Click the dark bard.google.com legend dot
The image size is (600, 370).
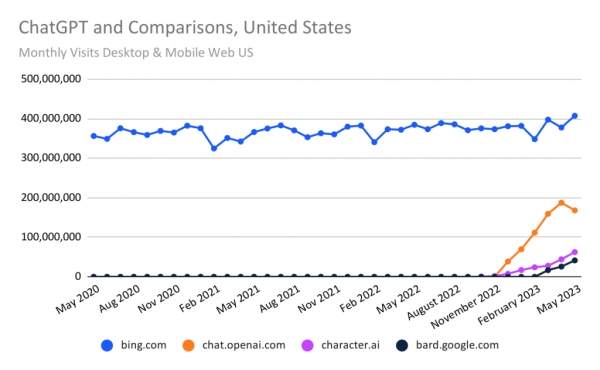[x=402, y=346]
